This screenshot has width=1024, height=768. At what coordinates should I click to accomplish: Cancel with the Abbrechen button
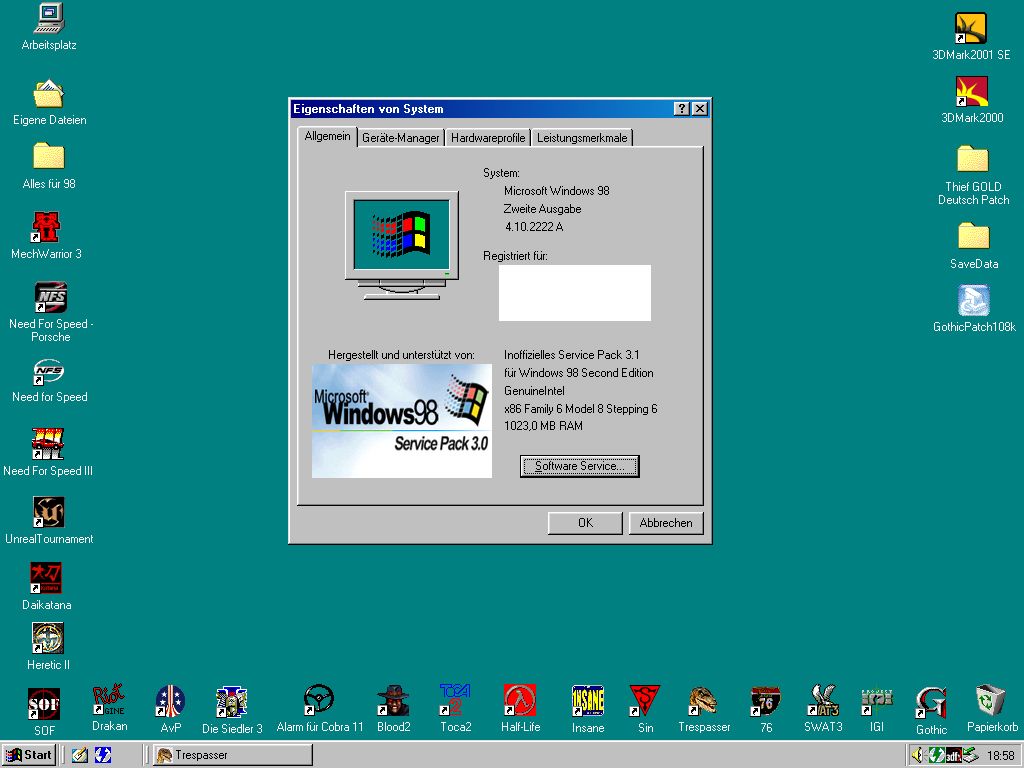coord(666,523)
